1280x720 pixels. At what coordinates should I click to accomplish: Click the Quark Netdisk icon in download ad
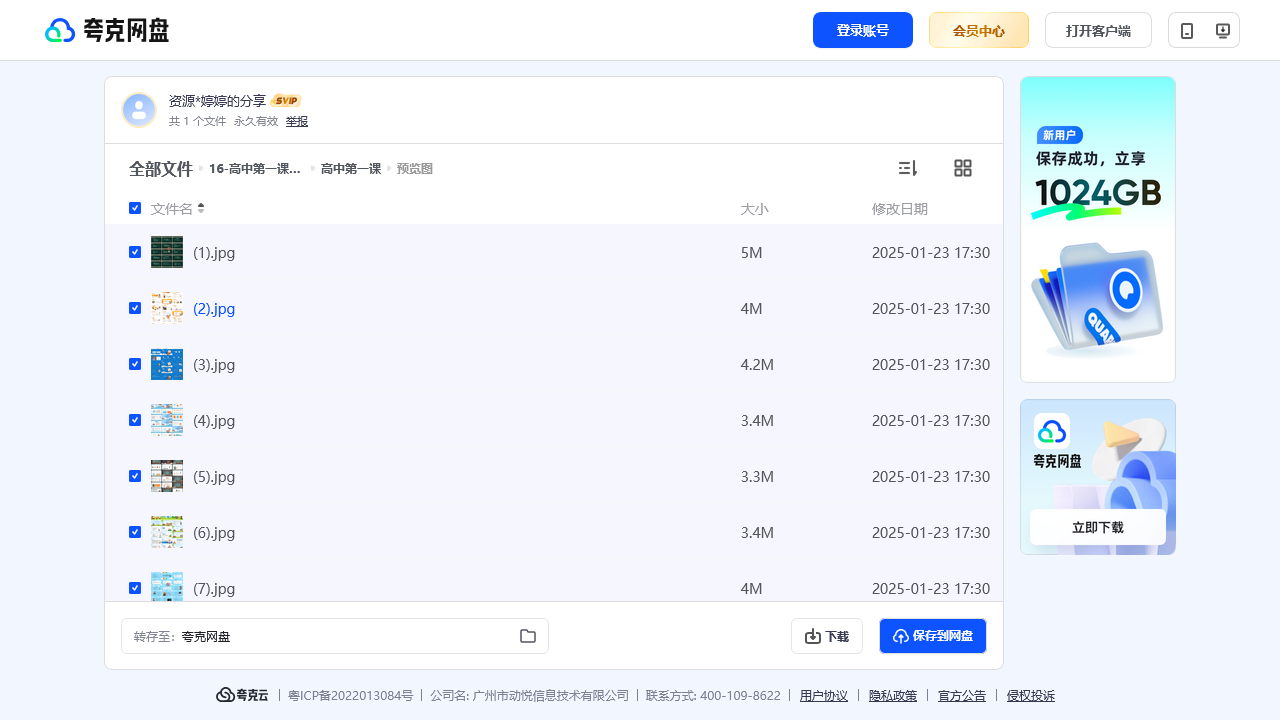click(x=1052, y=431)
